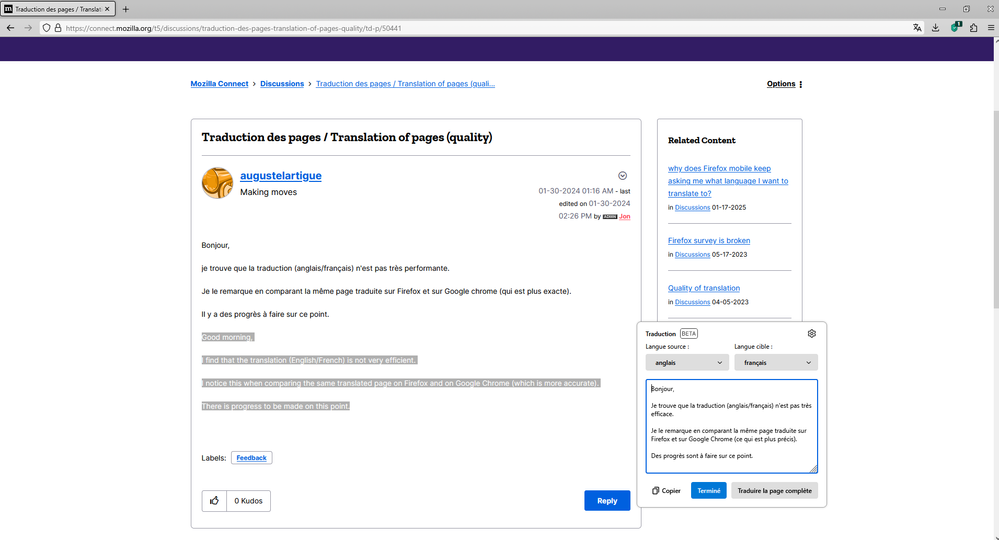This screenshot has height=540, width=999.
Task: Click Traduire la page complète button
Action: [x=774, y=491]
